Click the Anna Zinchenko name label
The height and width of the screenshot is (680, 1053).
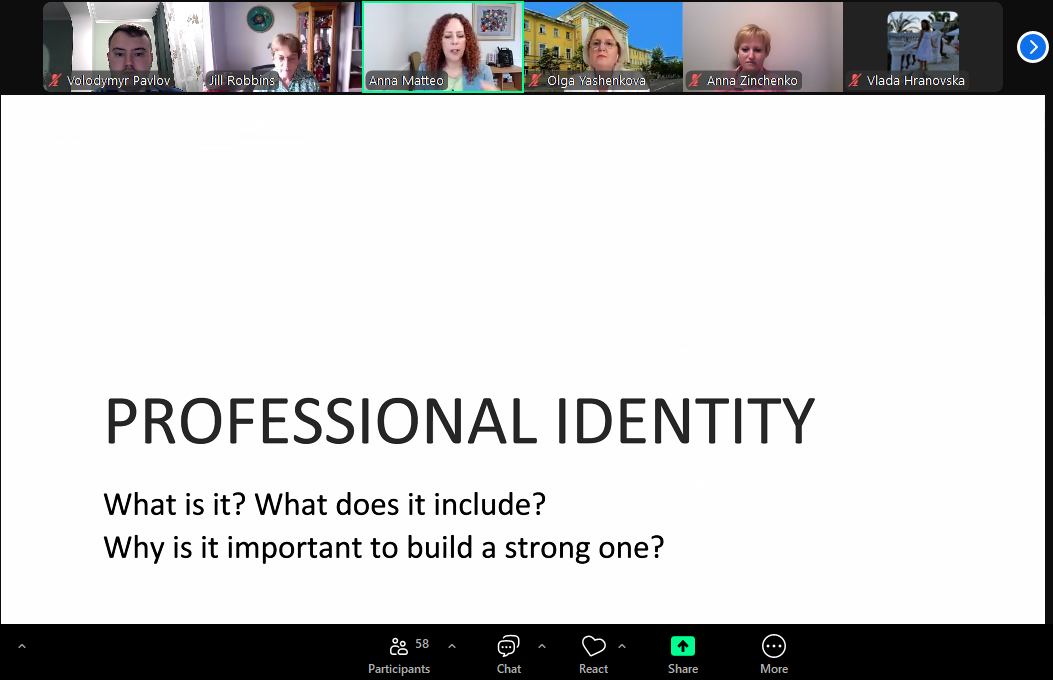[x=752, y=81]
